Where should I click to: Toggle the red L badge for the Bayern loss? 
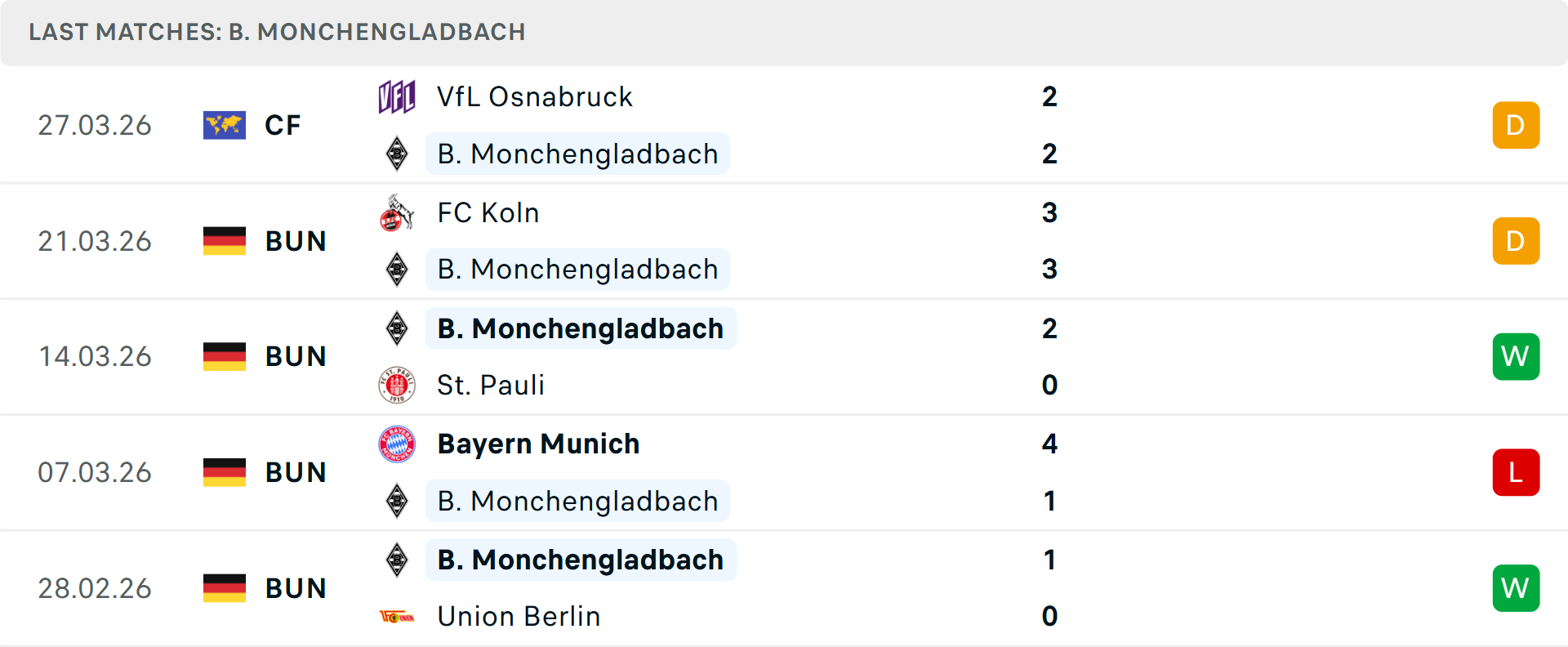(1516, 472)
